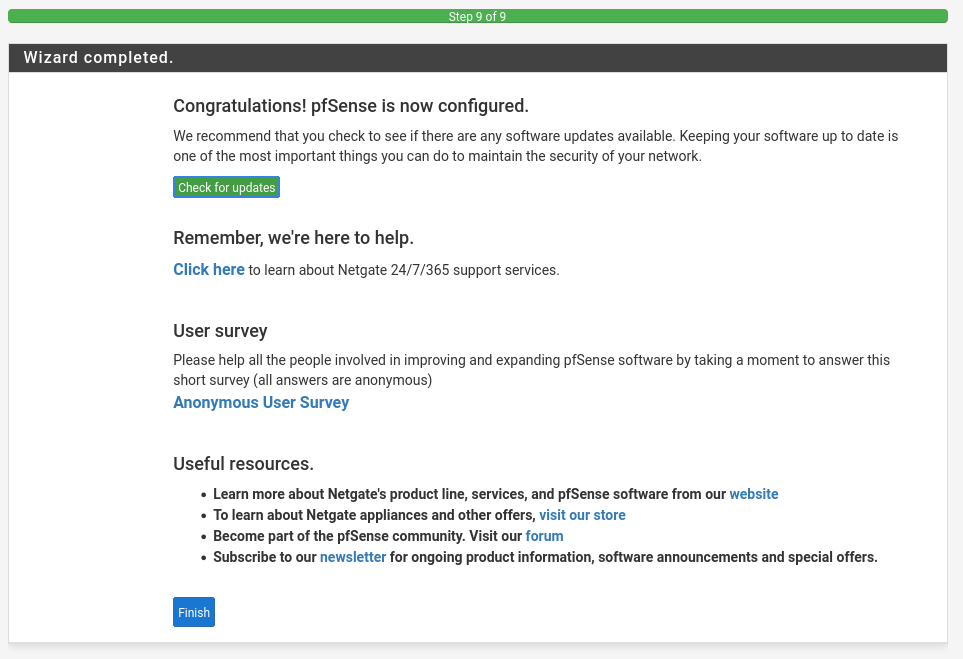This screenshot has height=659, width=963.
Task: Follow the 'website' link in Useful resources
Action: point(753,494)
